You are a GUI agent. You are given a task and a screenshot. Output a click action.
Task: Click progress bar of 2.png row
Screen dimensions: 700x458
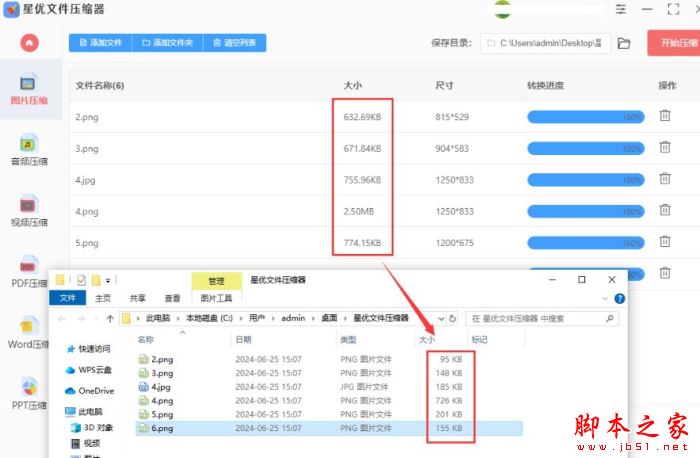(586, 117)
